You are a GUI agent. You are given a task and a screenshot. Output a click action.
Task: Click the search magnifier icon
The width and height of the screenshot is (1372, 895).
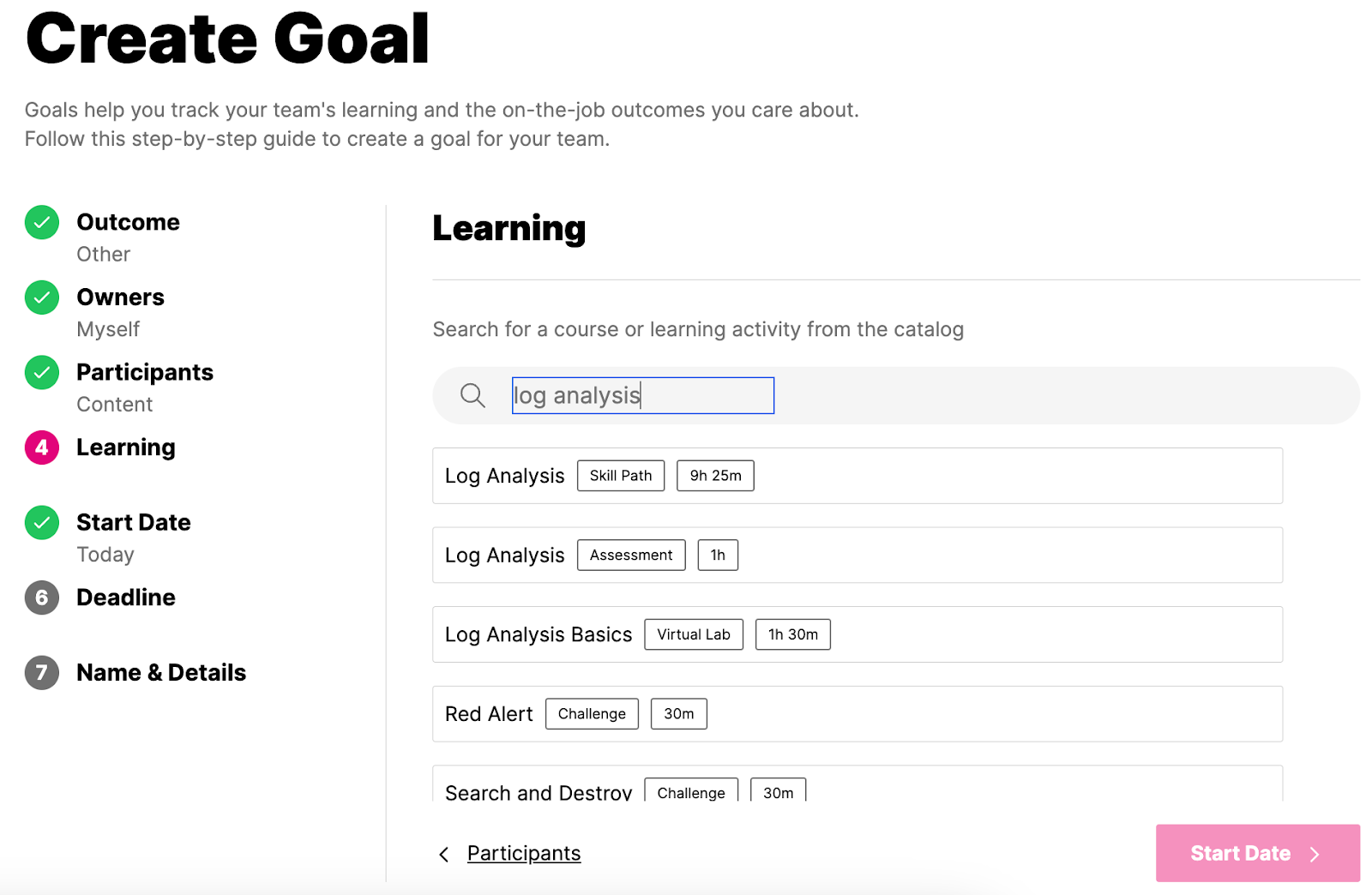[472, 395]
